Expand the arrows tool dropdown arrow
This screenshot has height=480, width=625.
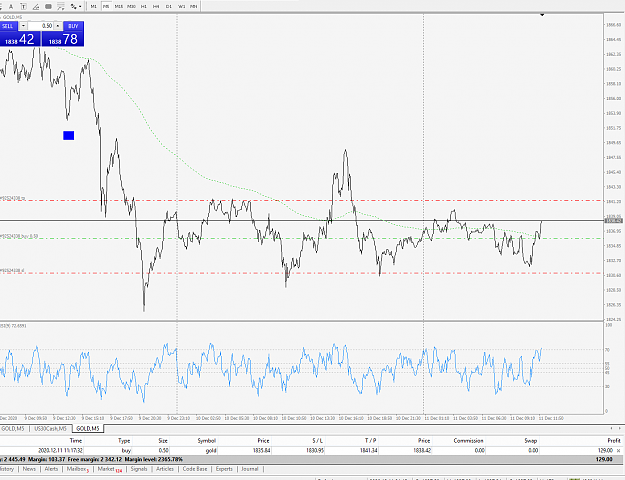(80, 6)
